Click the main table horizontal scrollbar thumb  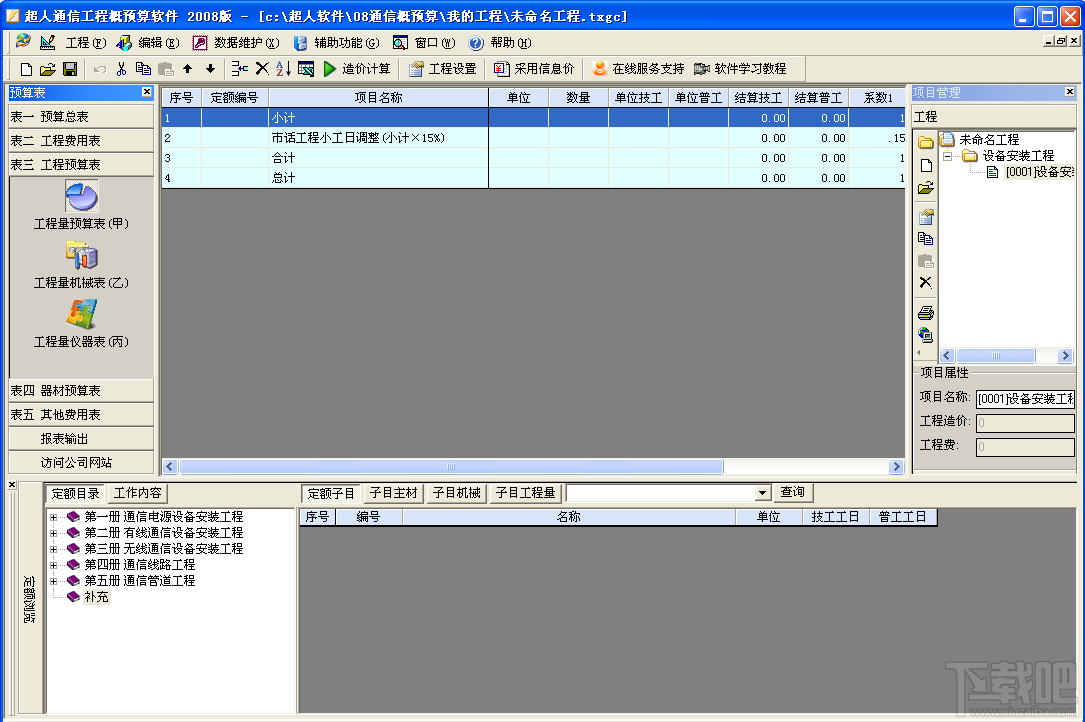click(451, 467)
